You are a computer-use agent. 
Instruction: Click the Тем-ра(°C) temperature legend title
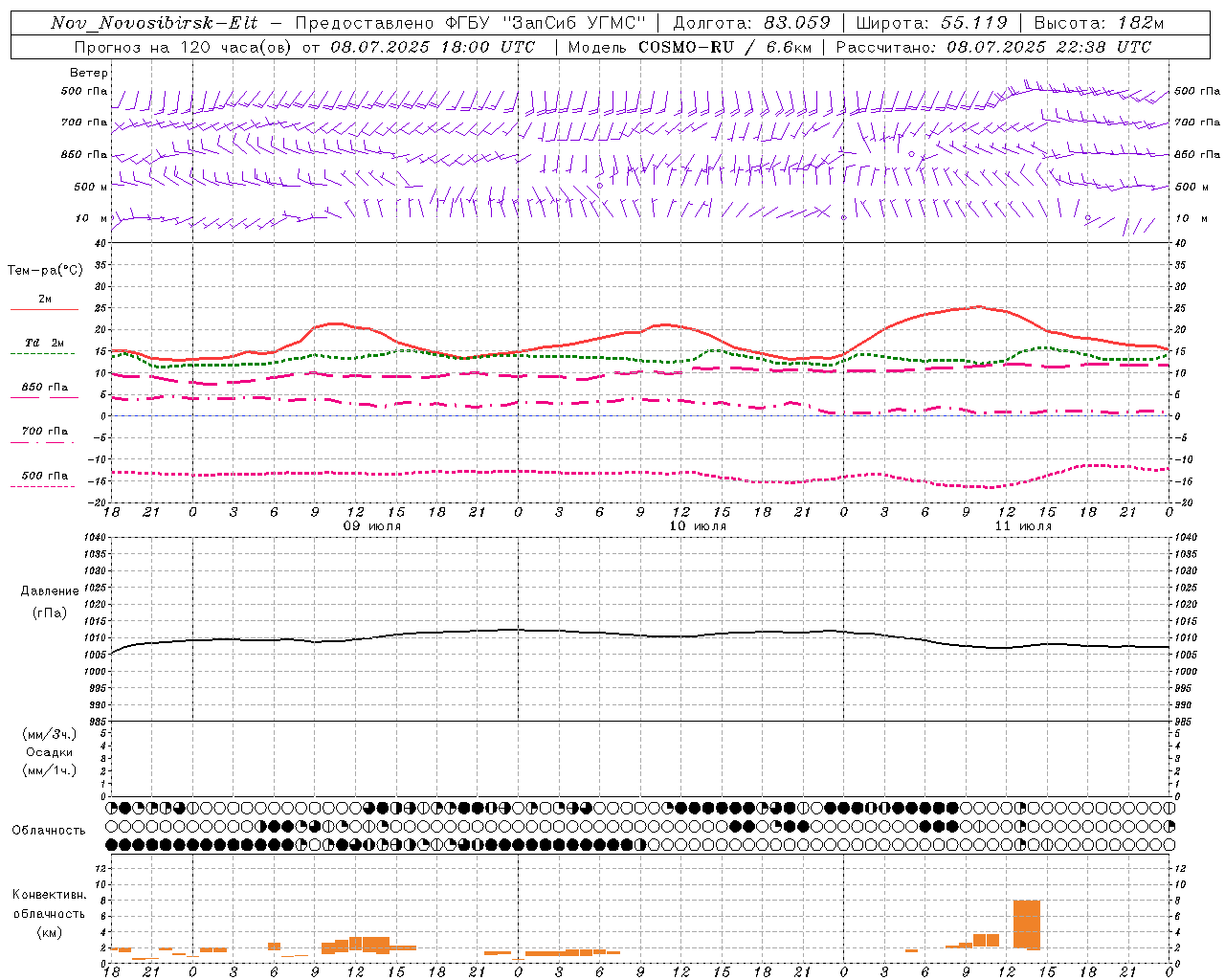pyautogui.click(x=45, y=271)
